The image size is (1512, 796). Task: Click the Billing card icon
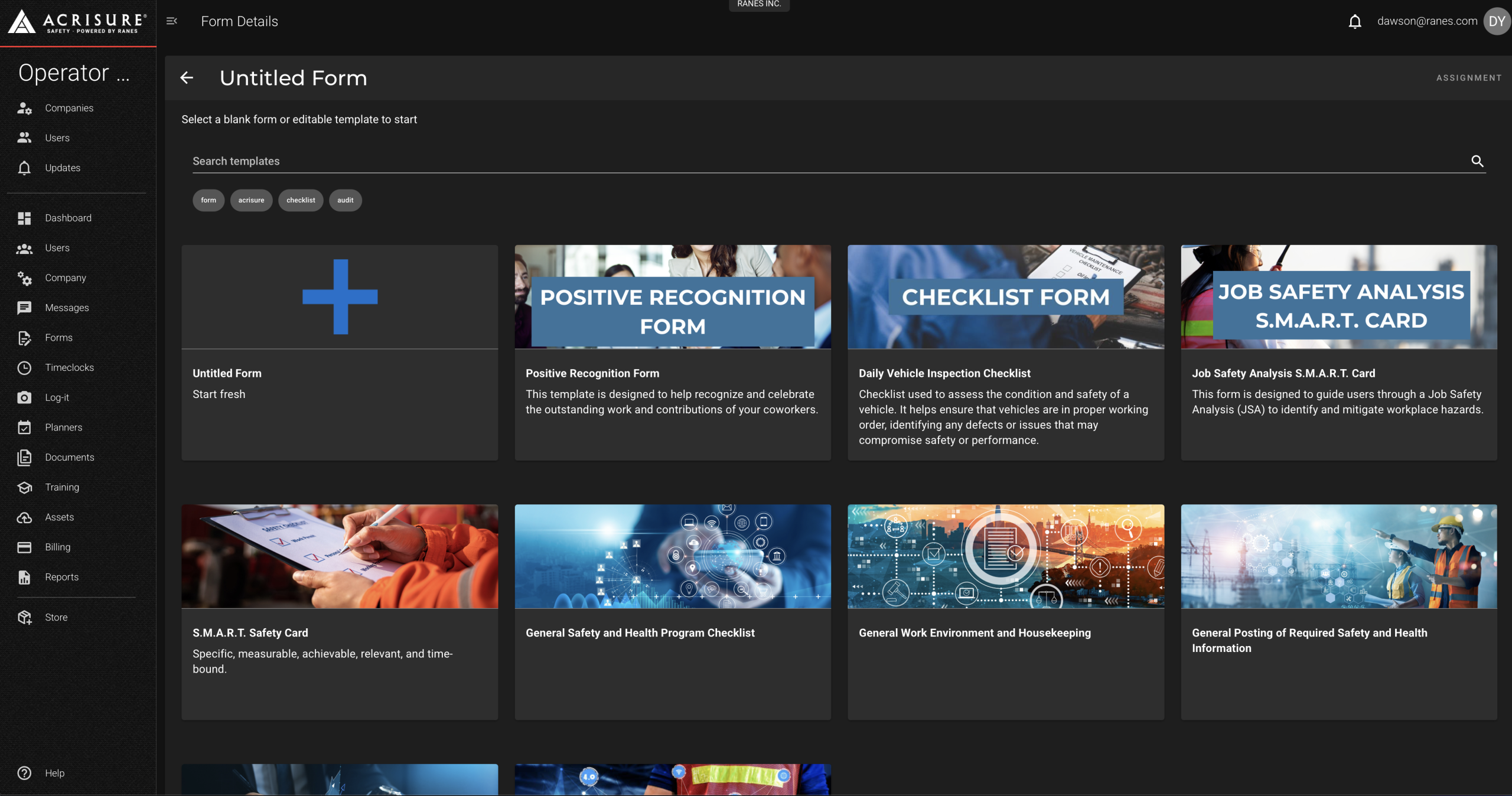(24, 547)
